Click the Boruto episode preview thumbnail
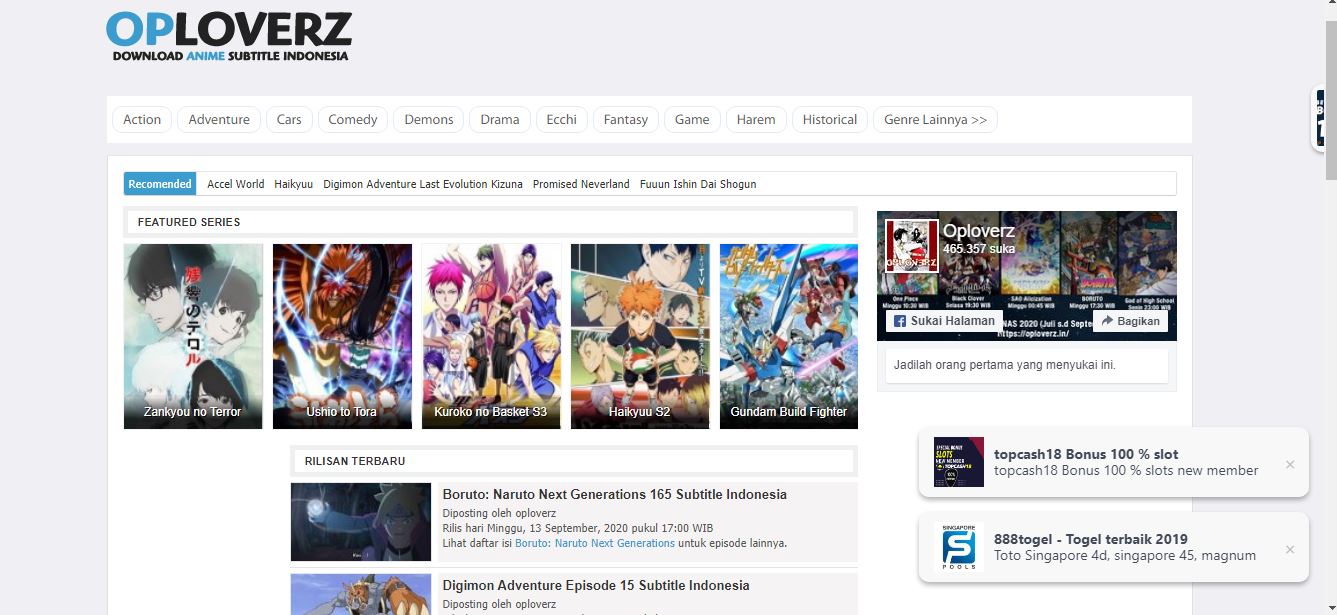Image resolution: width=1337 pixels, height=615 pixels. [361, 522]
